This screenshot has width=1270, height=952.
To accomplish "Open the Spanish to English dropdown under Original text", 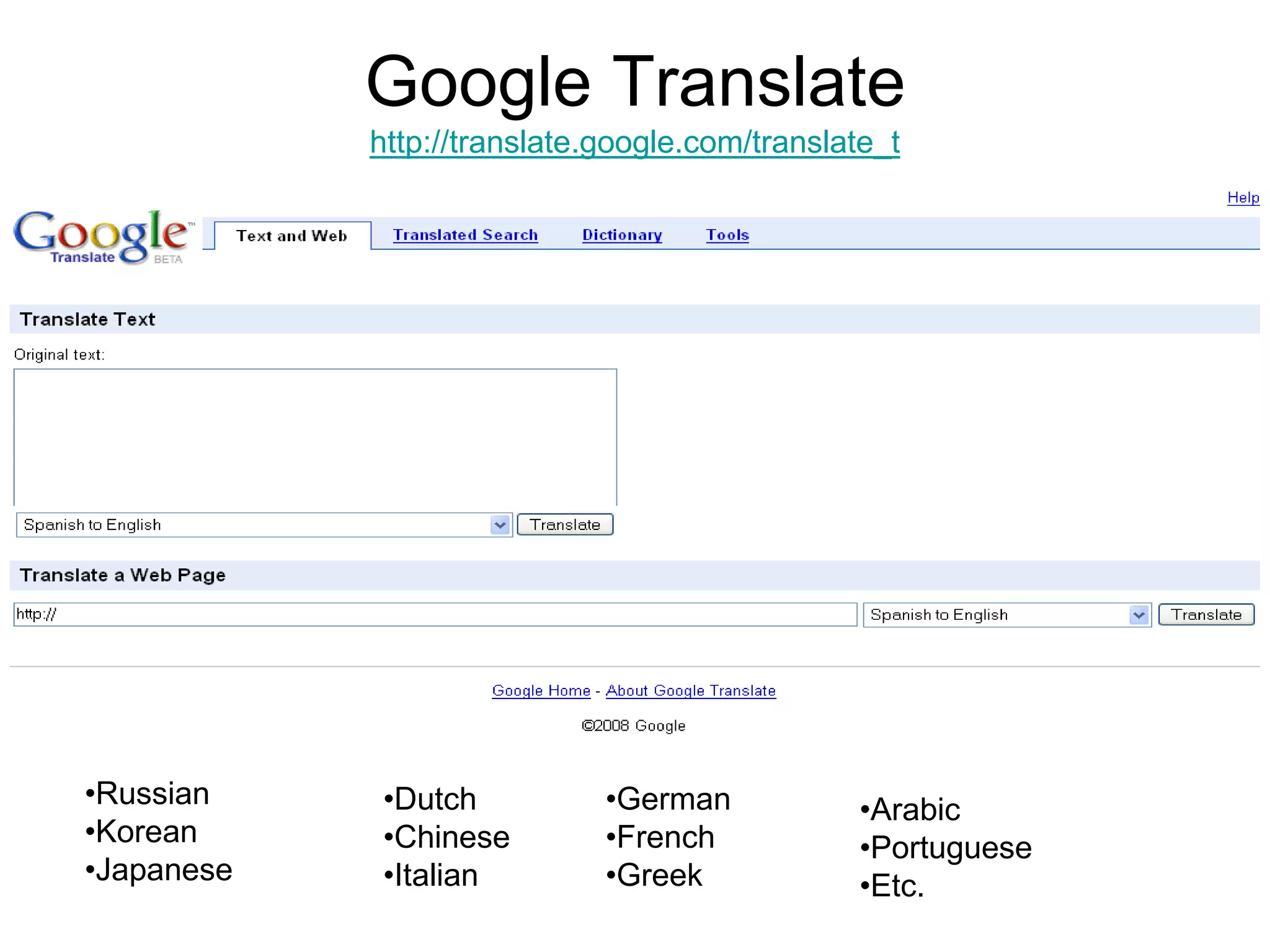I will (264, 525).
